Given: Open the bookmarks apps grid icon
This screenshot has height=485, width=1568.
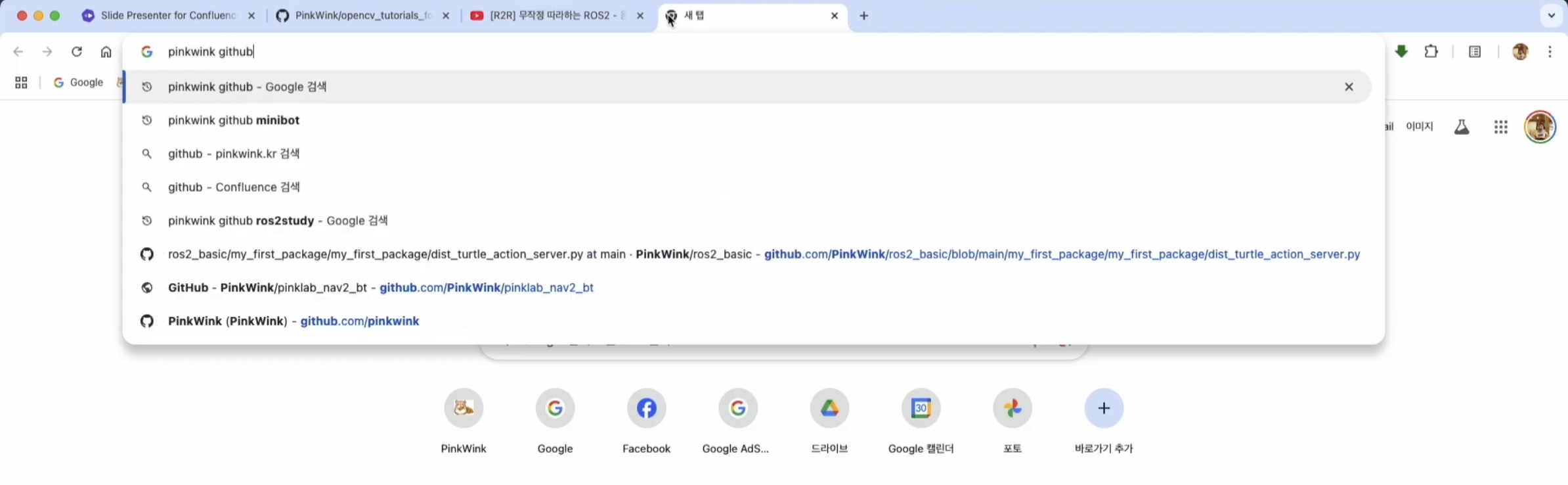Looking at the screenshot, I should [x=21, y=83].
